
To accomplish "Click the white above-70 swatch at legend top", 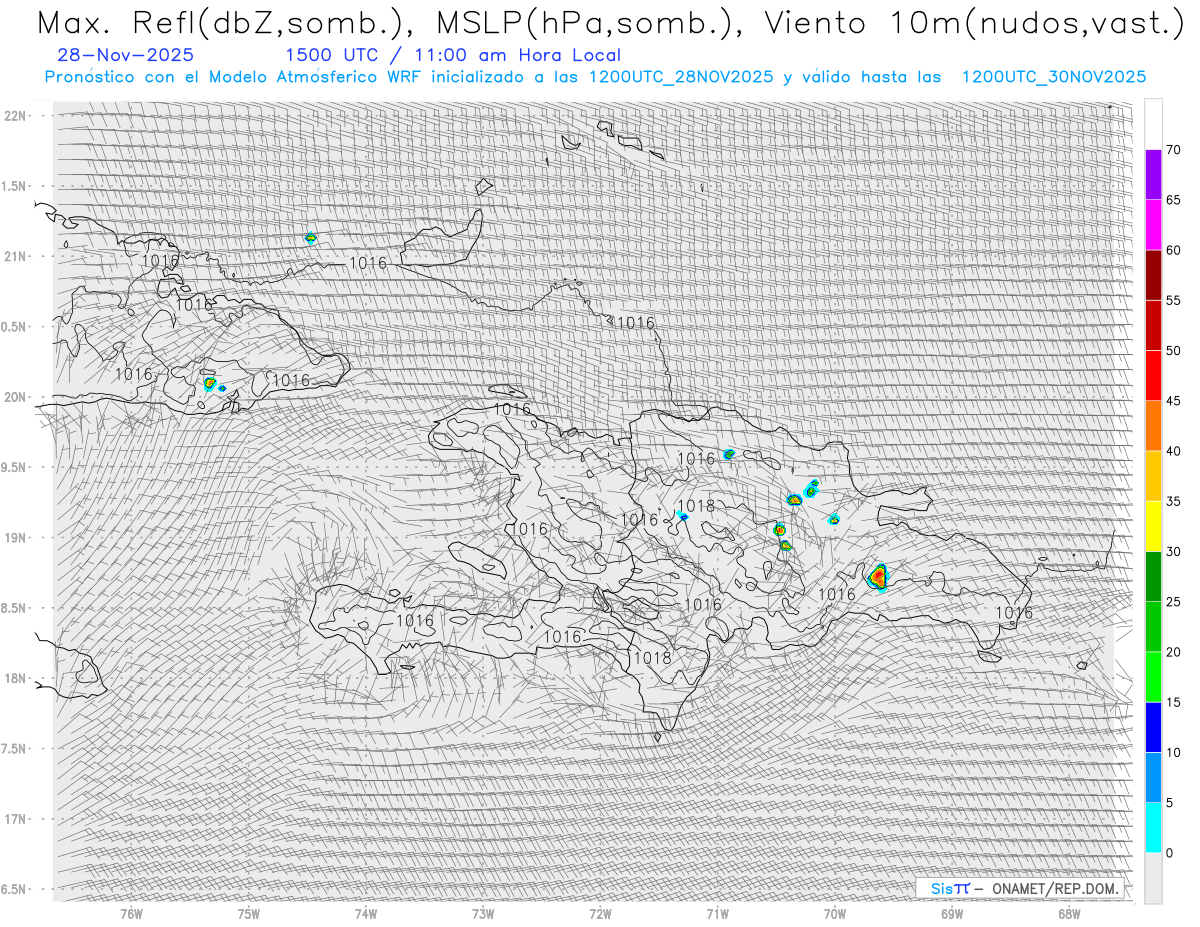I will click(x=1153, y=124).
